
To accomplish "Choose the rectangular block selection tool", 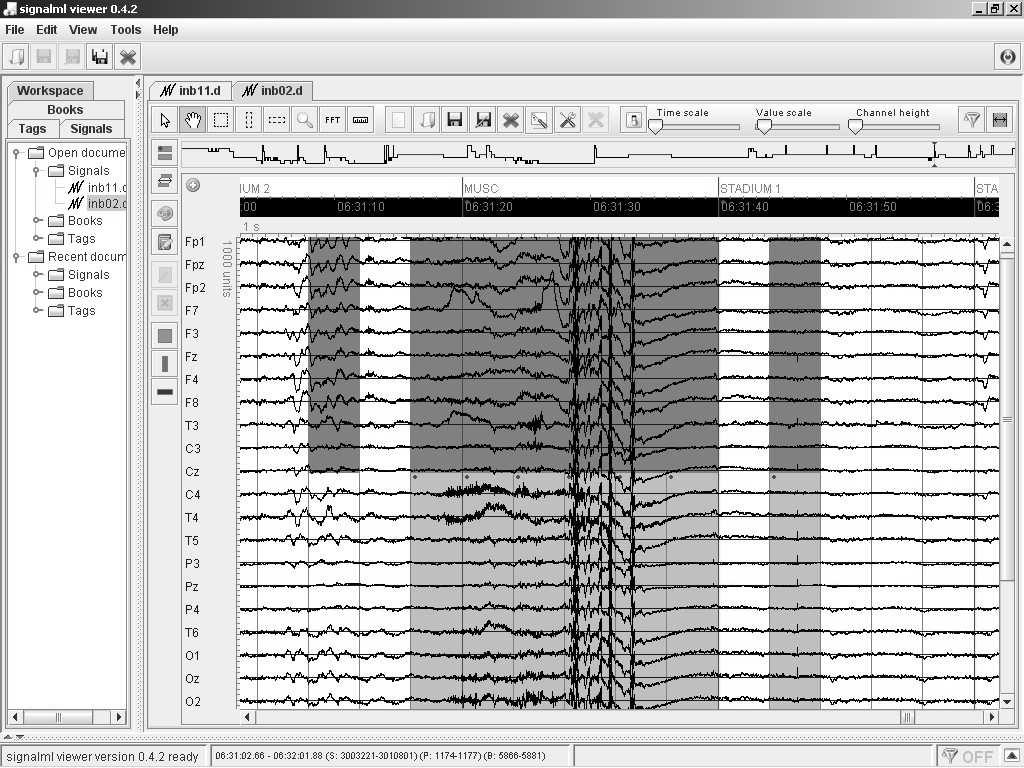I will tap(221, 120).
